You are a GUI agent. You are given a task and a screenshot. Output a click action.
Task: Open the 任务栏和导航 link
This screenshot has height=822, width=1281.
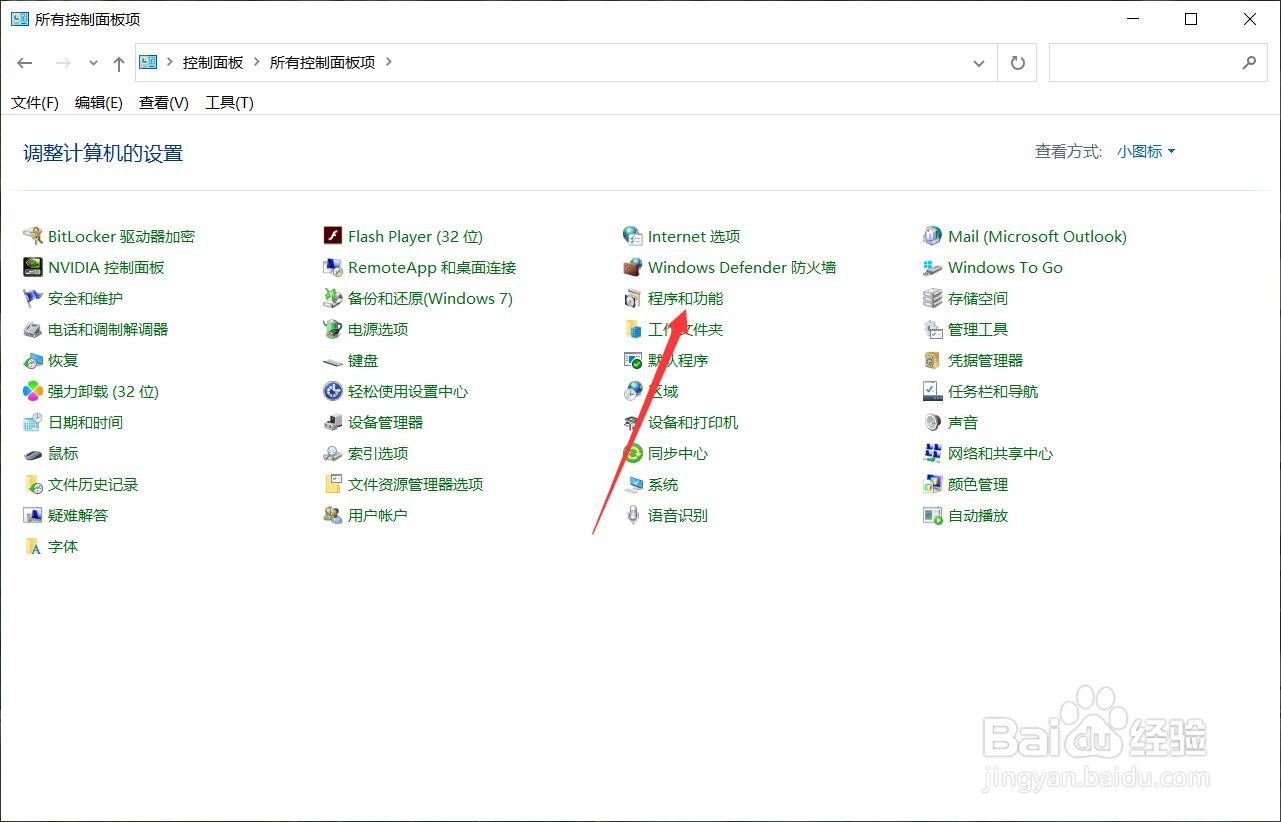click(993, 391)
